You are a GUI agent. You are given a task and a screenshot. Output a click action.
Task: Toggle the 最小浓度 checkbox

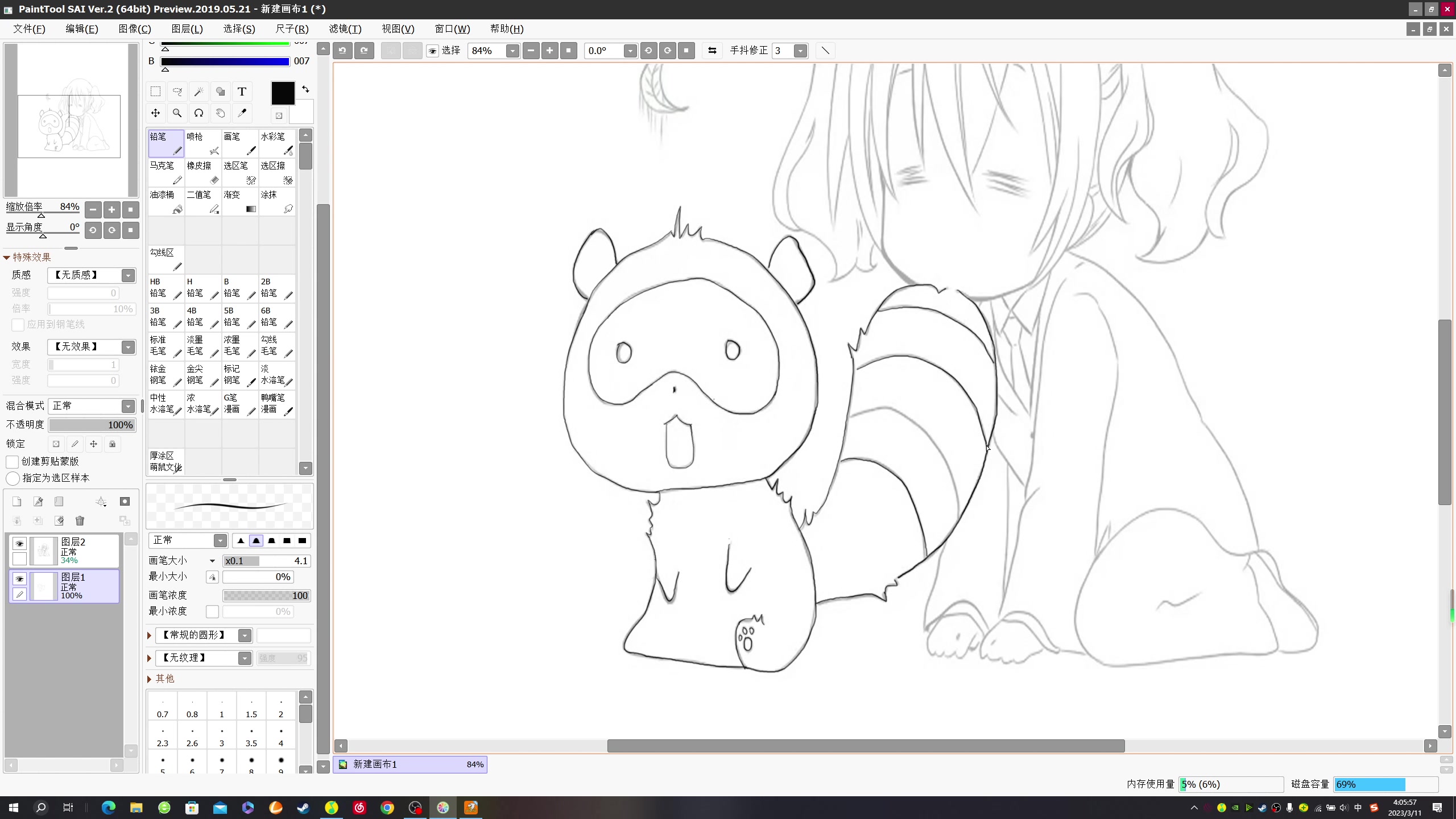point(212,611)
